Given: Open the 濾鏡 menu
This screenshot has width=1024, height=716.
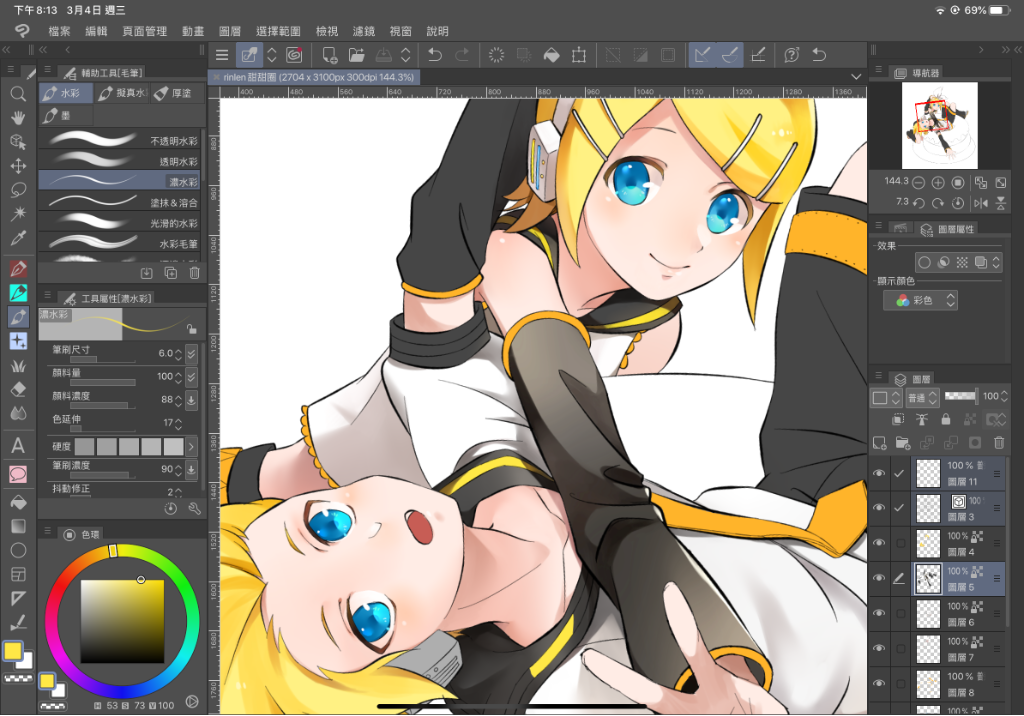Looking at the screenshot, I should [x=364, y=31].
